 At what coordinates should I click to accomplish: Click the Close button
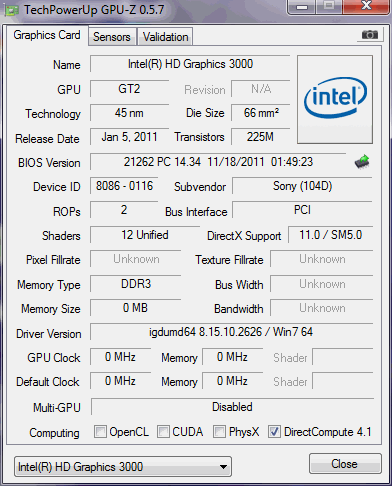pos(345,464)
